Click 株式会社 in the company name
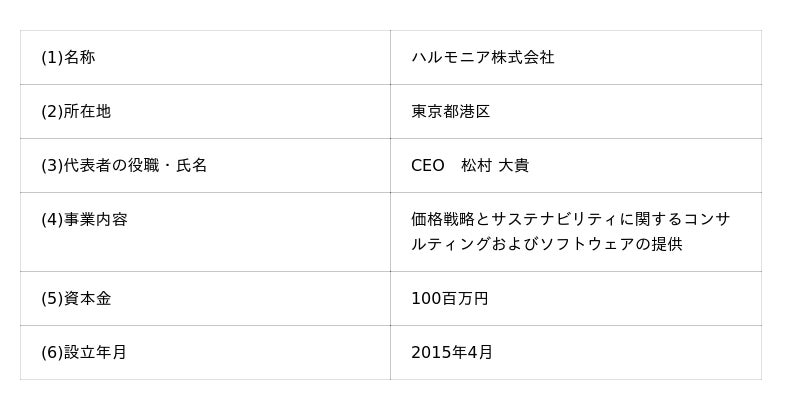Image resolution: width=800 pixels, height=410 pixels. point(522,58)
